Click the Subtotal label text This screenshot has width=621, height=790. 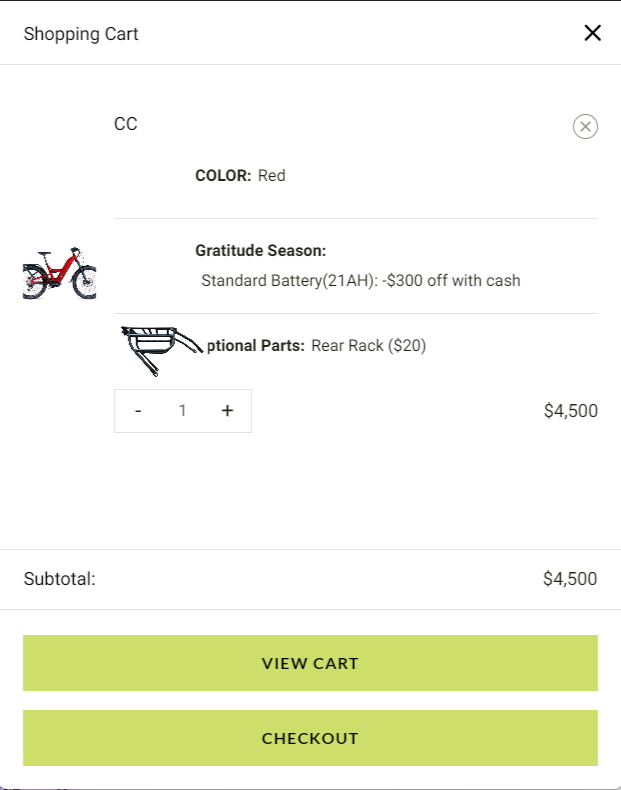(x=59, y=579)
